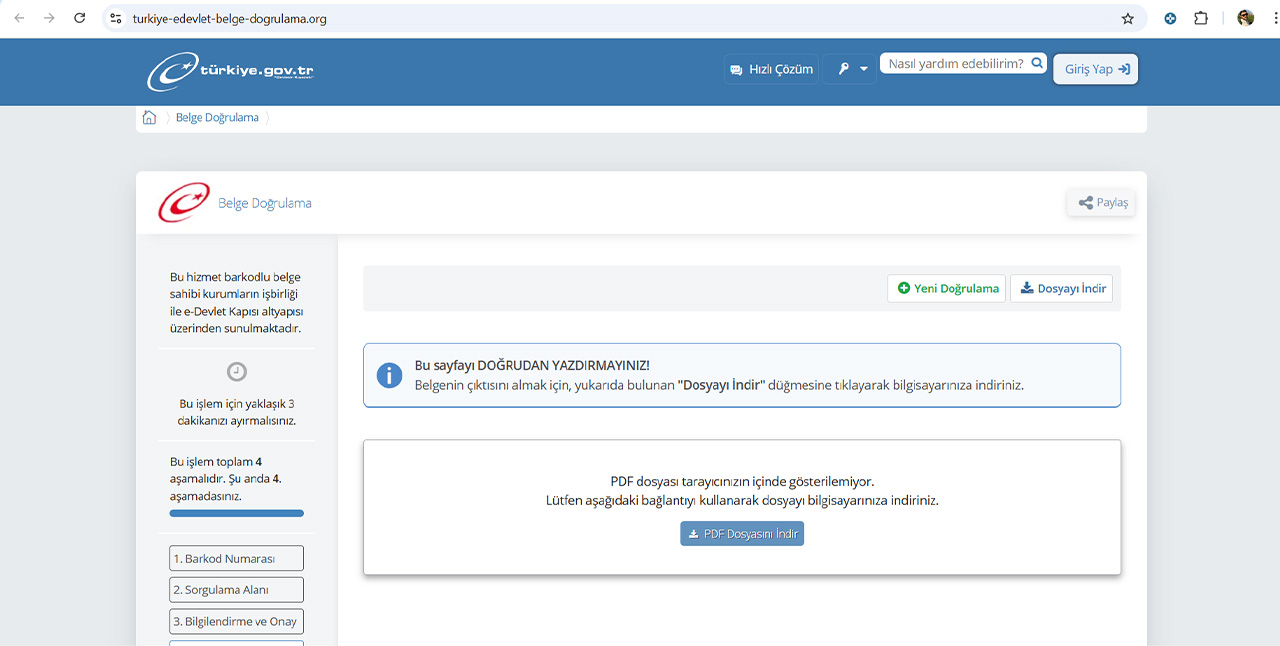Image resolution: width=1280 pixels, height=646 pixels.
Task: Click the speech bubble icon on Hızlı Çözüm
Action: coord(737,68)
